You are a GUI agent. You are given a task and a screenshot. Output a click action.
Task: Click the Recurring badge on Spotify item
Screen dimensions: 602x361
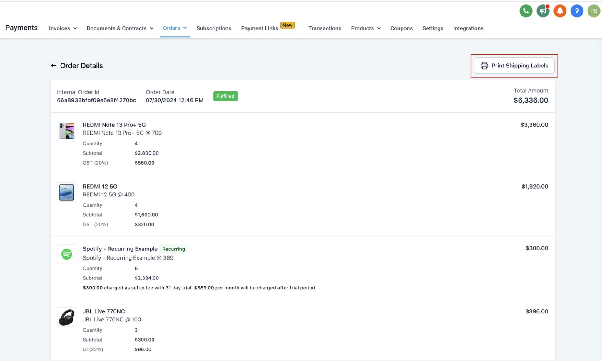point(174,249)
